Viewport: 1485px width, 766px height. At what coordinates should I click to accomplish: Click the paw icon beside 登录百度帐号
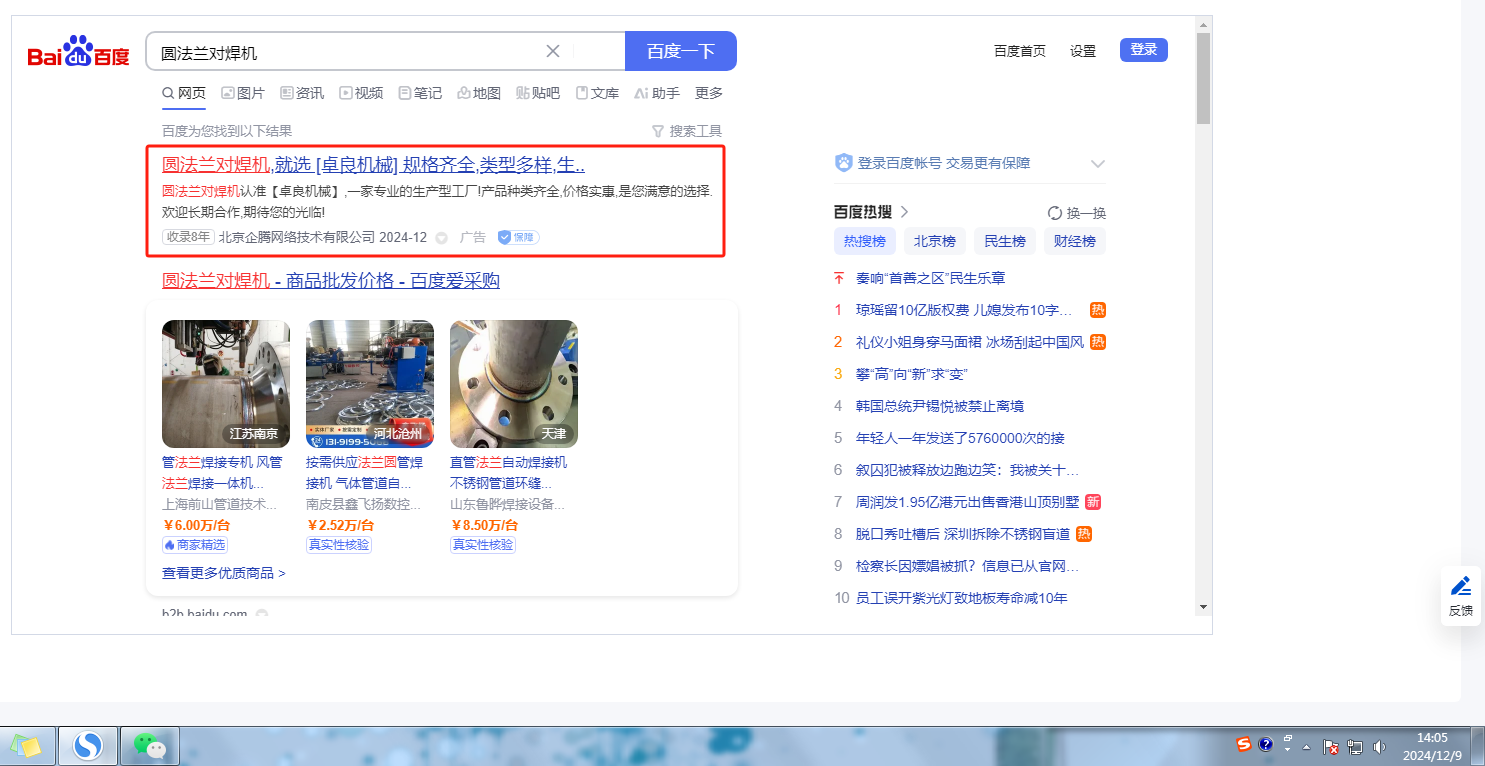coord(844,163)
